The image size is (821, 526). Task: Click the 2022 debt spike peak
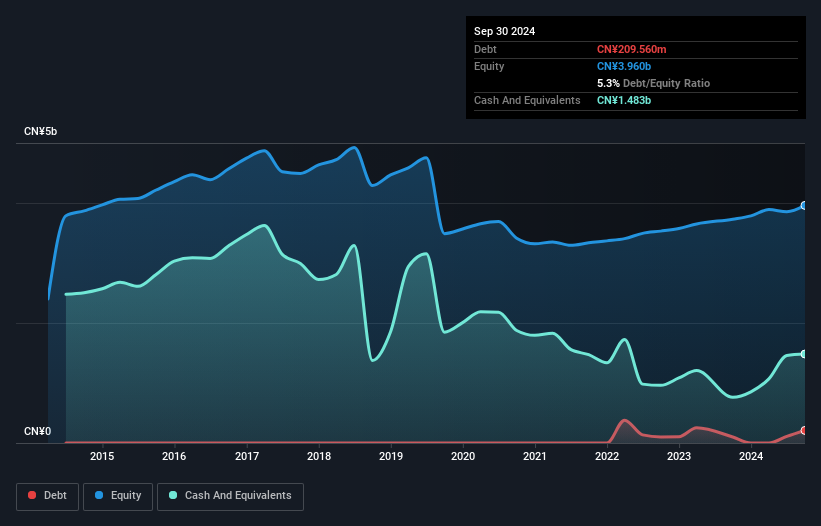click(624, 420)
